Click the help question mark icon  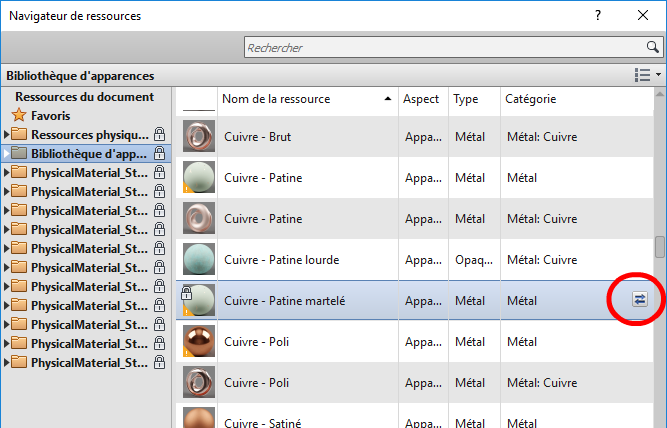coord(598,15)
